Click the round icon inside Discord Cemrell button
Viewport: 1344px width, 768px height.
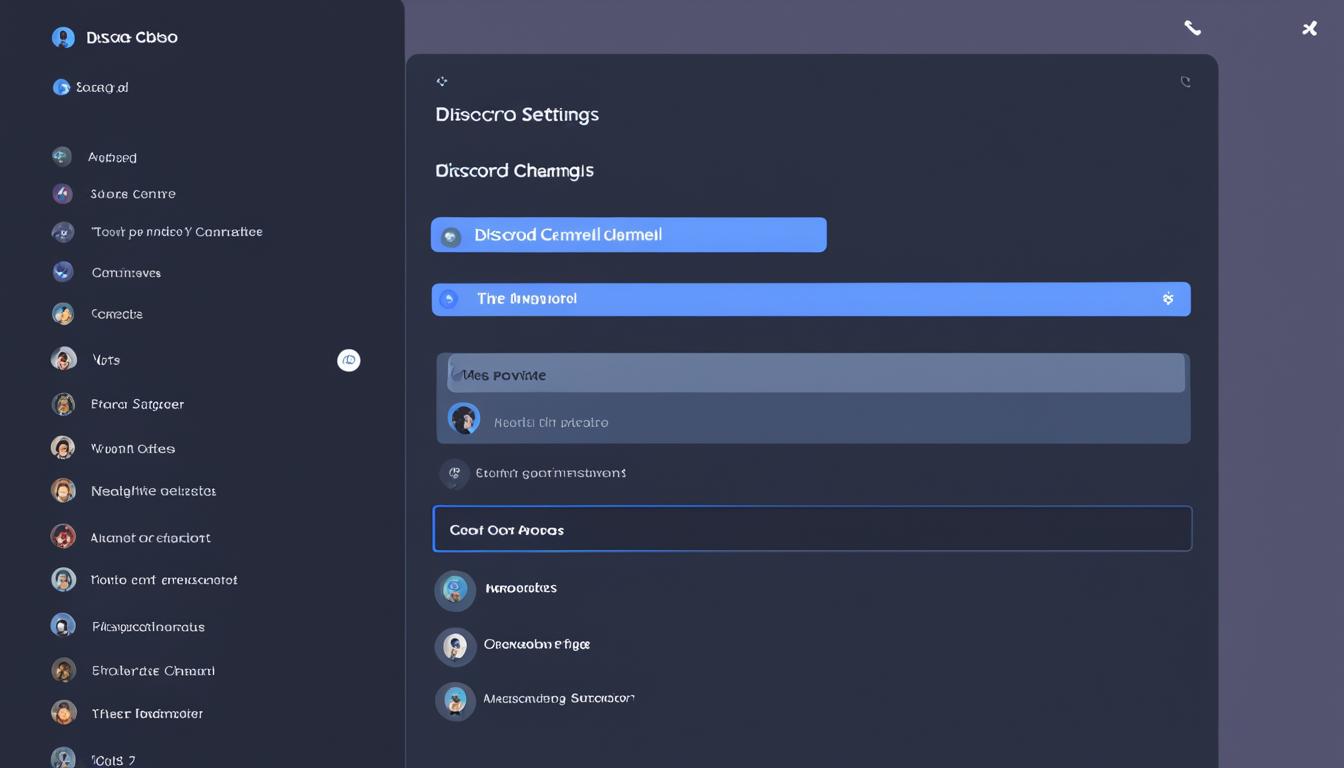click(451, 236)
